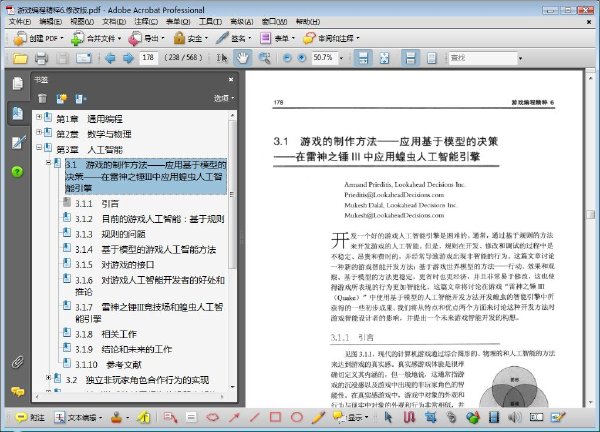Delete bookmark with trash icon
600x432 pixels.
[x=42, y=98]
